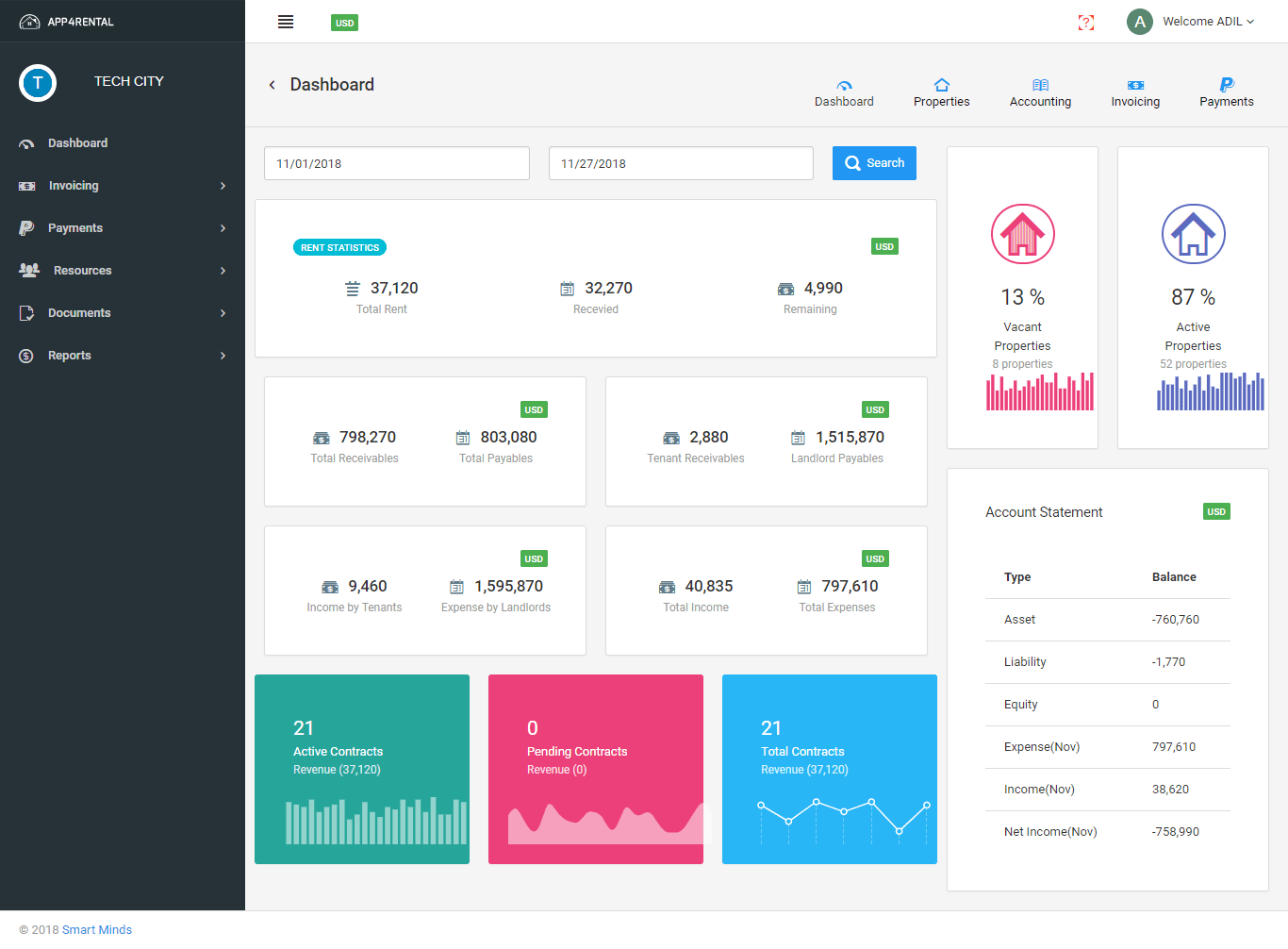The image size is (1288, 949).
Task: Click the Tenant Receivables money icon
Action: pos(671,438)
